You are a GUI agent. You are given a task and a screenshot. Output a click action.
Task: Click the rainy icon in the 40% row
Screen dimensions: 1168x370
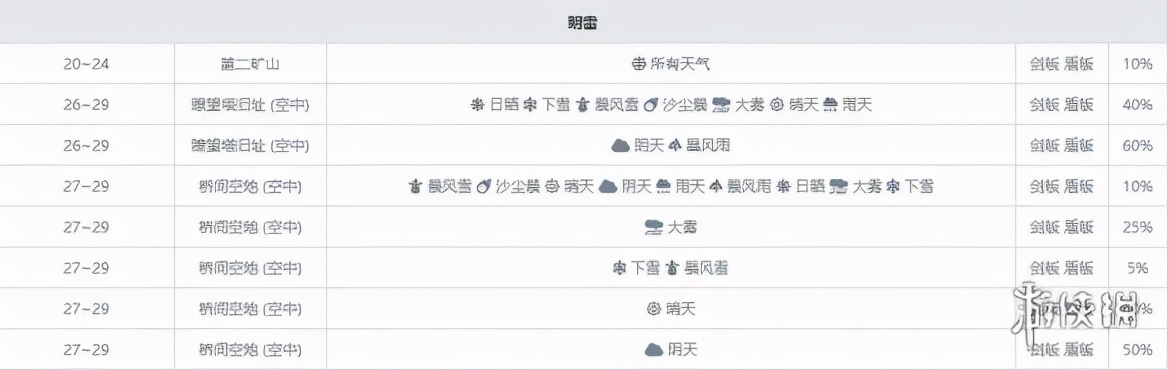pos(831,105)
